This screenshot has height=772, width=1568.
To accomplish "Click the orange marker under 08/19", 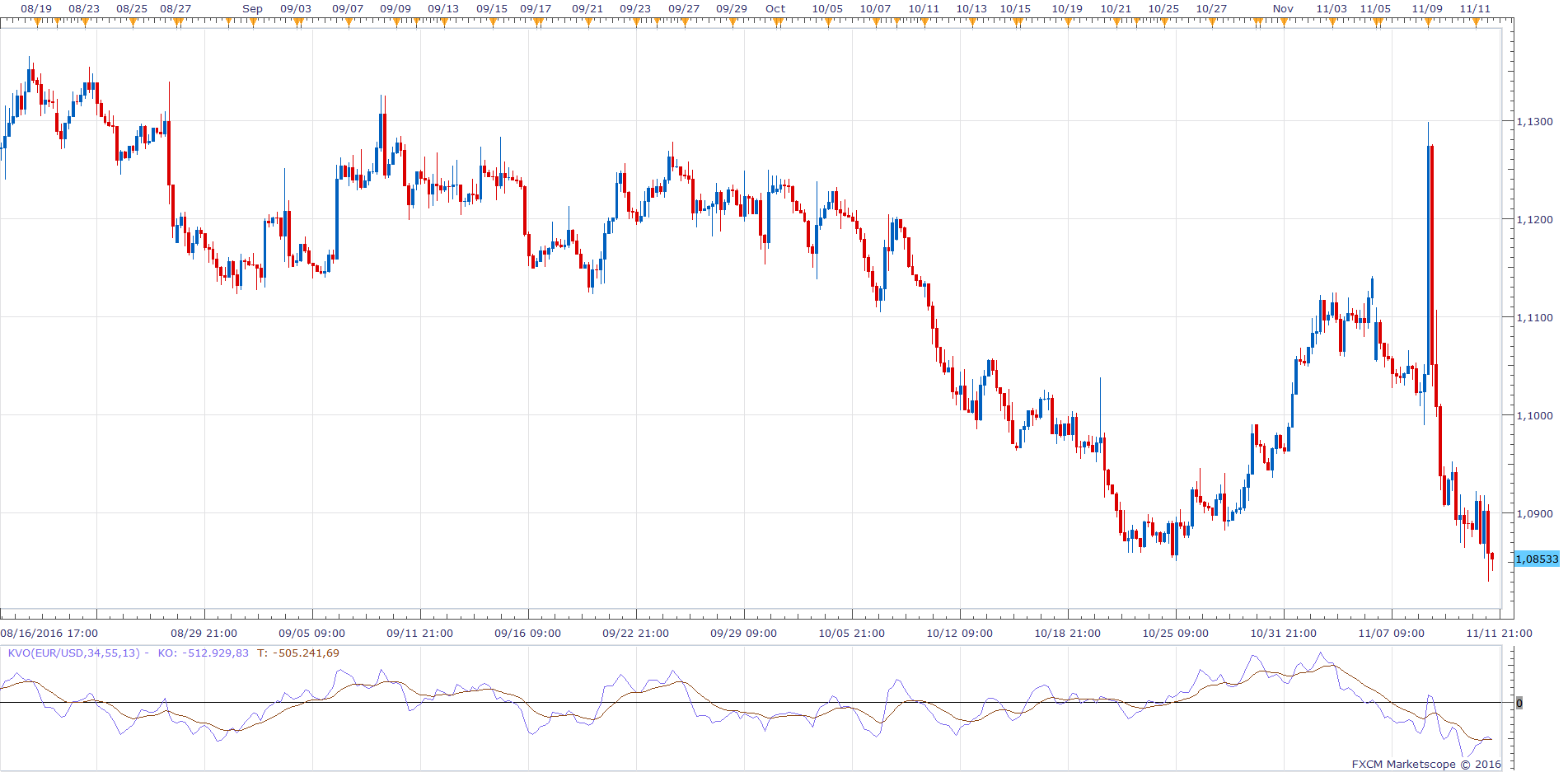I will [37, 22].
